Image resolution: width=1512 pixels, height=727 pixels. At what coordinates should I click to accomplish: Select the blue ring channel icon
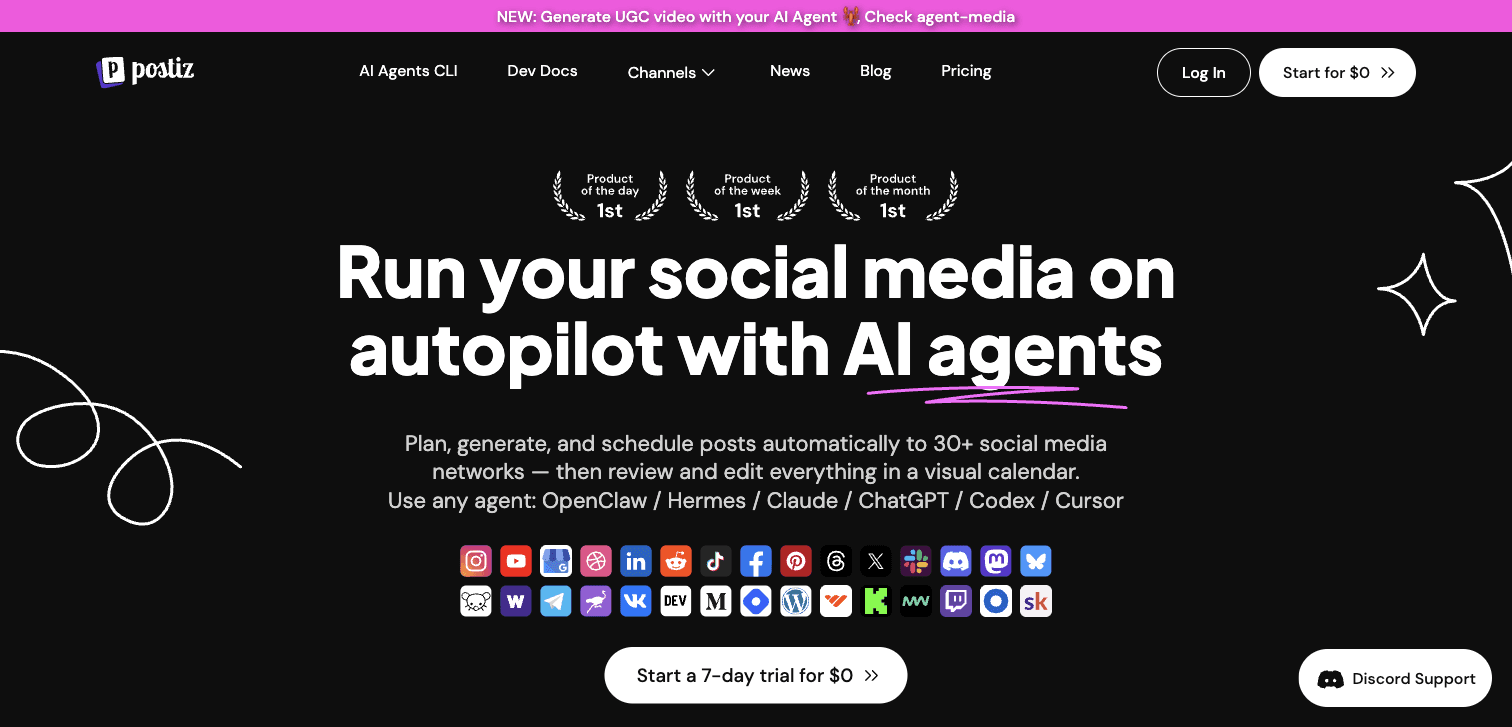[996, 601]
